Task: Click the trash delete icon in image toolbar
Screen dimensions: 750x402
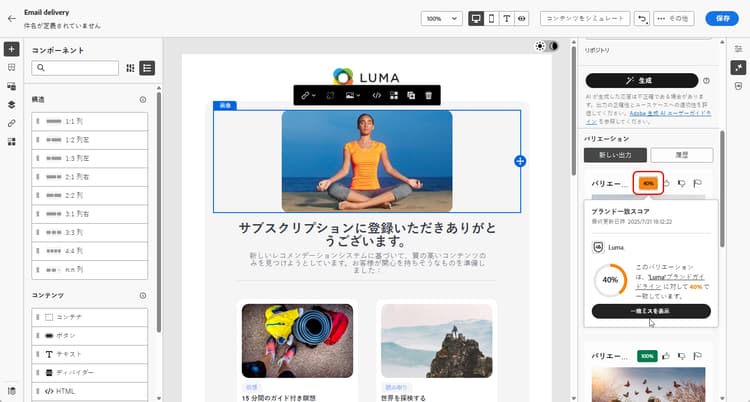Action: [429, 95]
